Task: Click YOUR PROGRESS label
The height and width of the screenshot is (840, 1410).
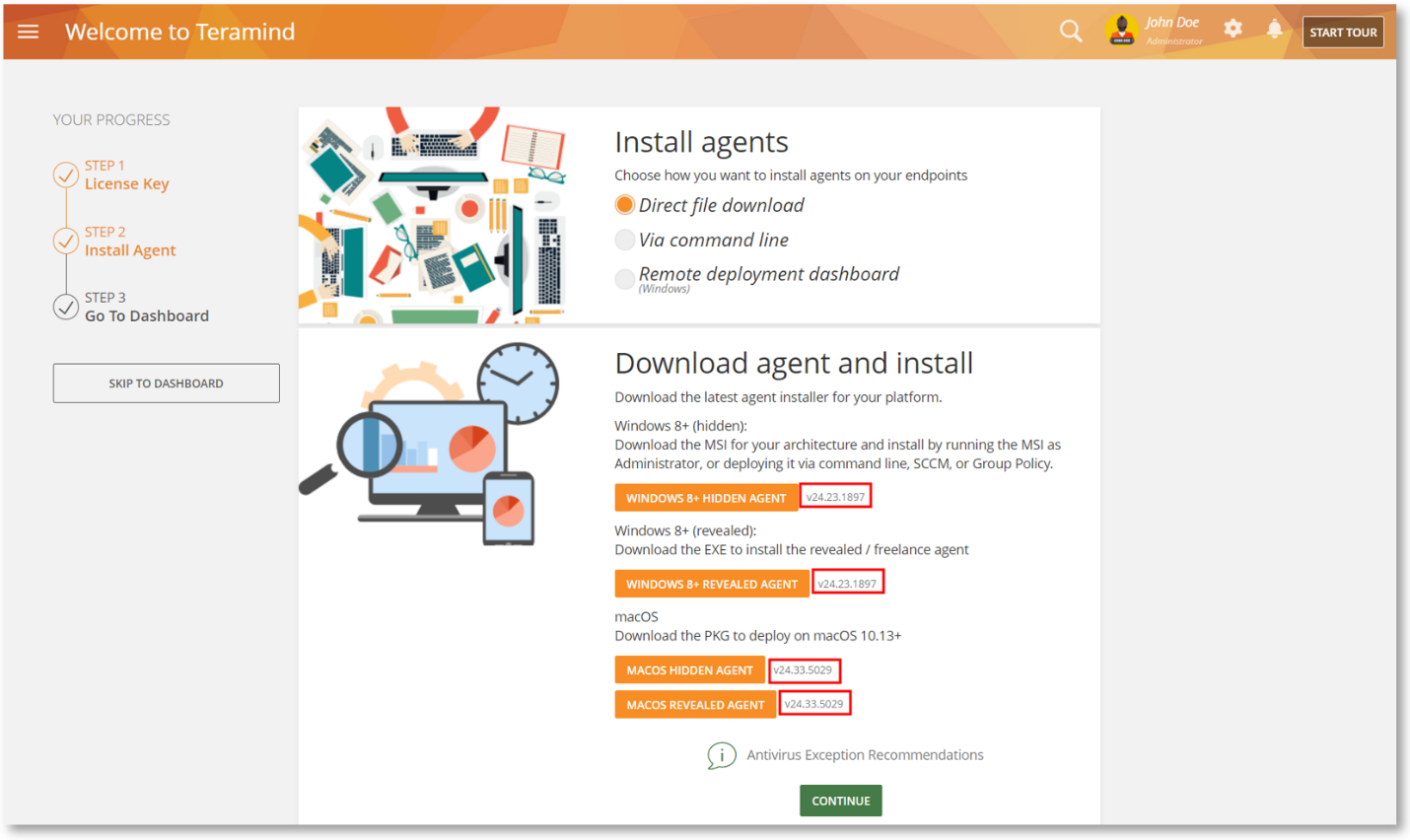Action: pos(111,119)
